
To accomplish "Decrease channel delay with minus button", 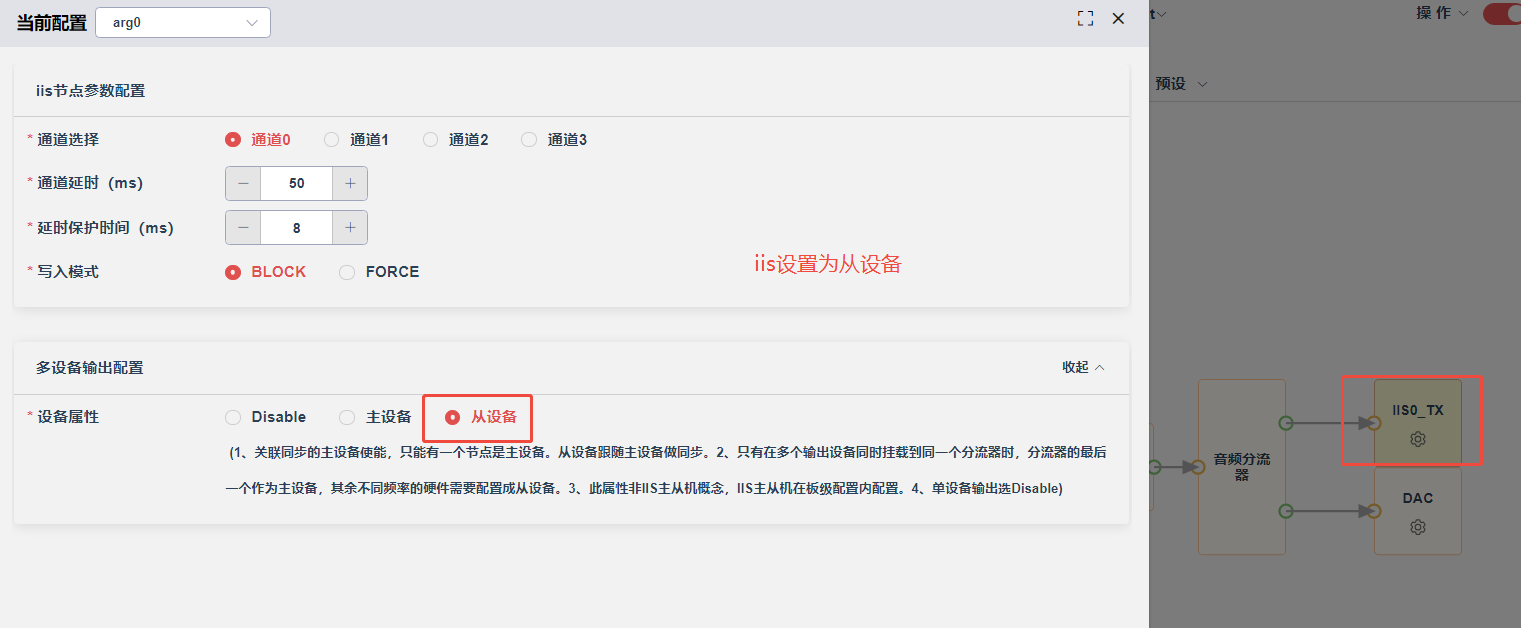I will [x=243, y=184].
